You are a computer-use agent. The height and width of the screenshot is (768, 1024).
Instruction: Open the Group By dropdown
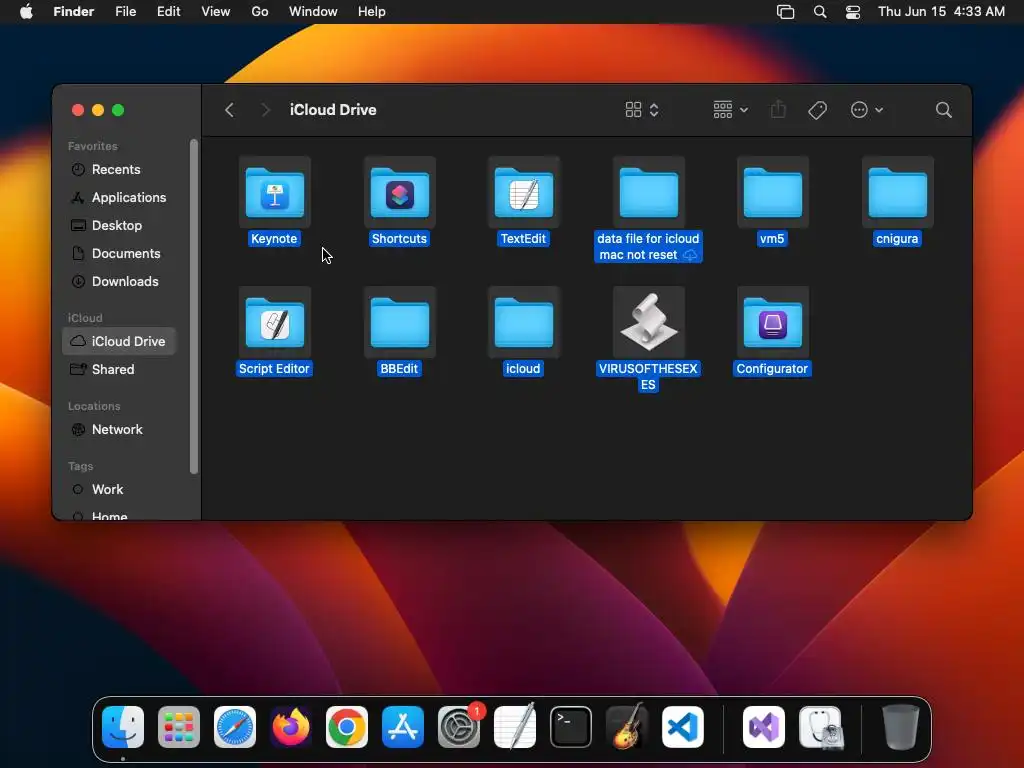coord(730,110)
